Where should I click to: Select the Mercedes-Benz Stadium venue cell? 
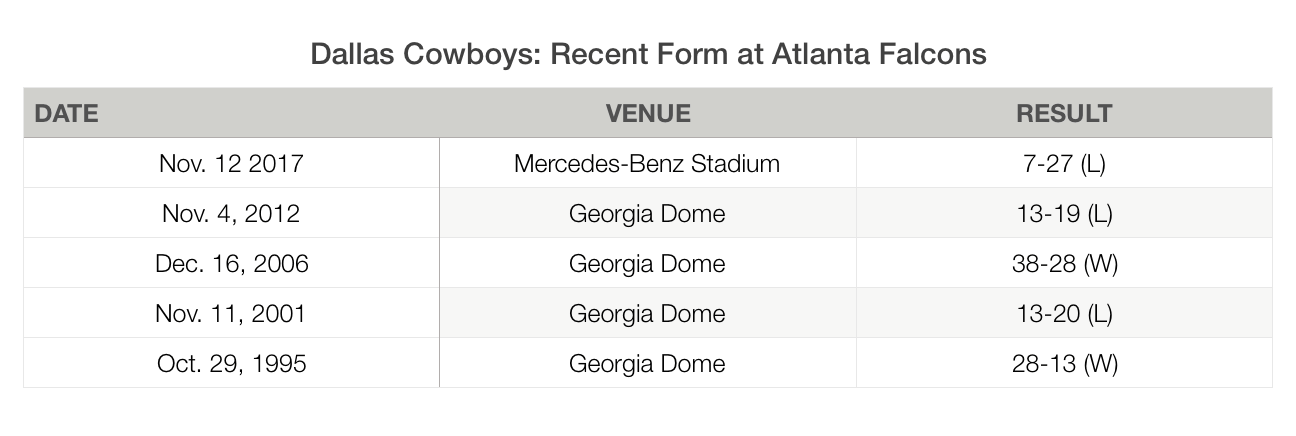[x=648, y=163]
